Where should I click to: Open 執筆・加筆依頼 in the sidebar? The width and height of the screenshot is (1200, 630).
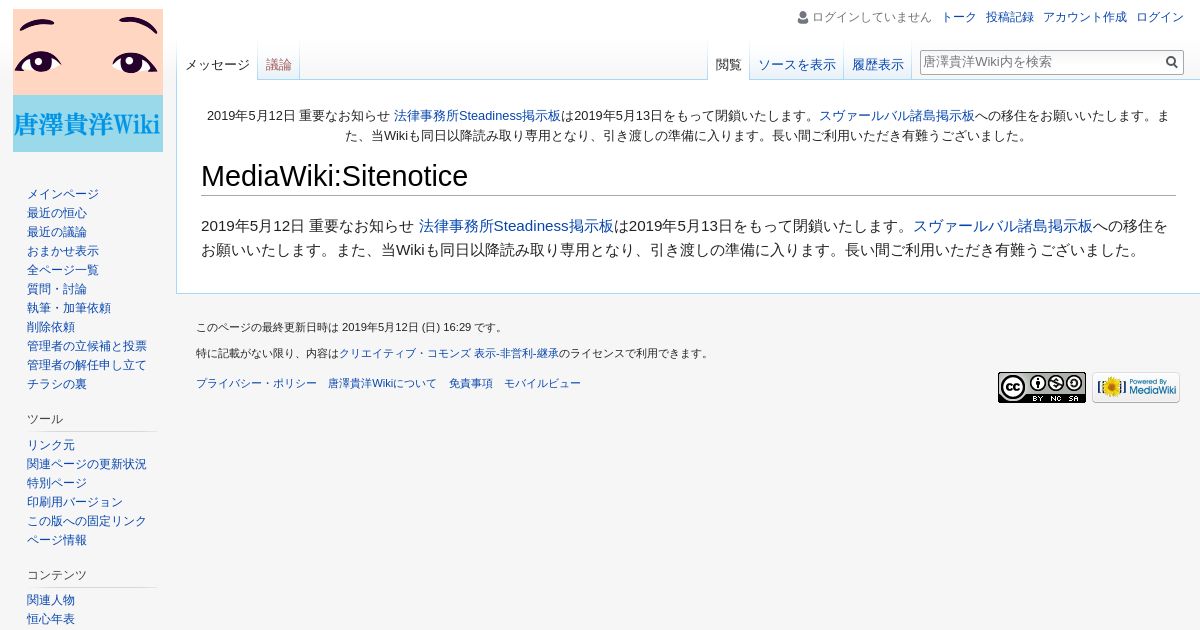click(69, 308)
